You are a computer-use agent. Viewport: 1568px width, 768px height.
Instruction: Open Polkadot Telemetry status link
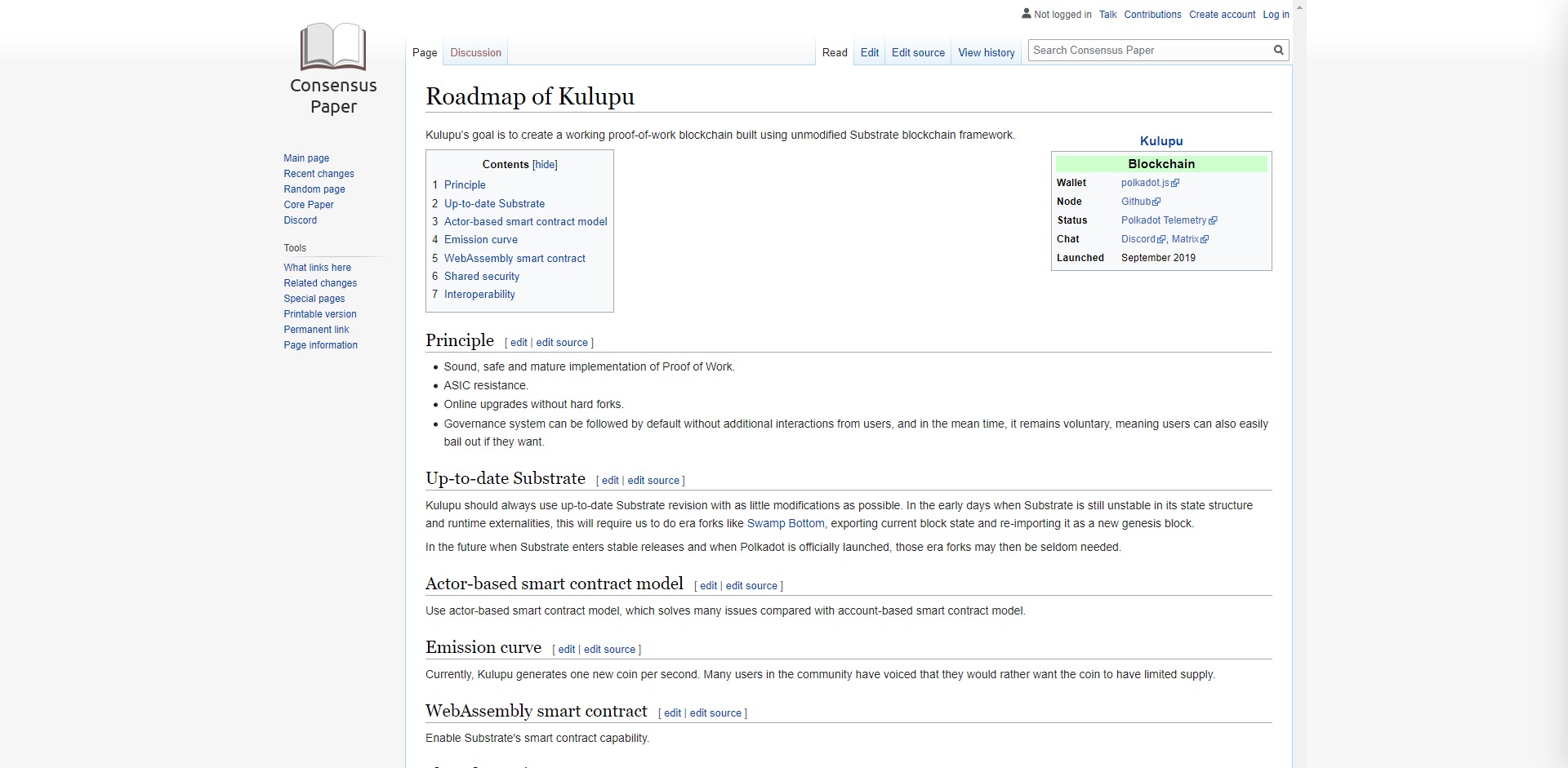[1164, 220]
